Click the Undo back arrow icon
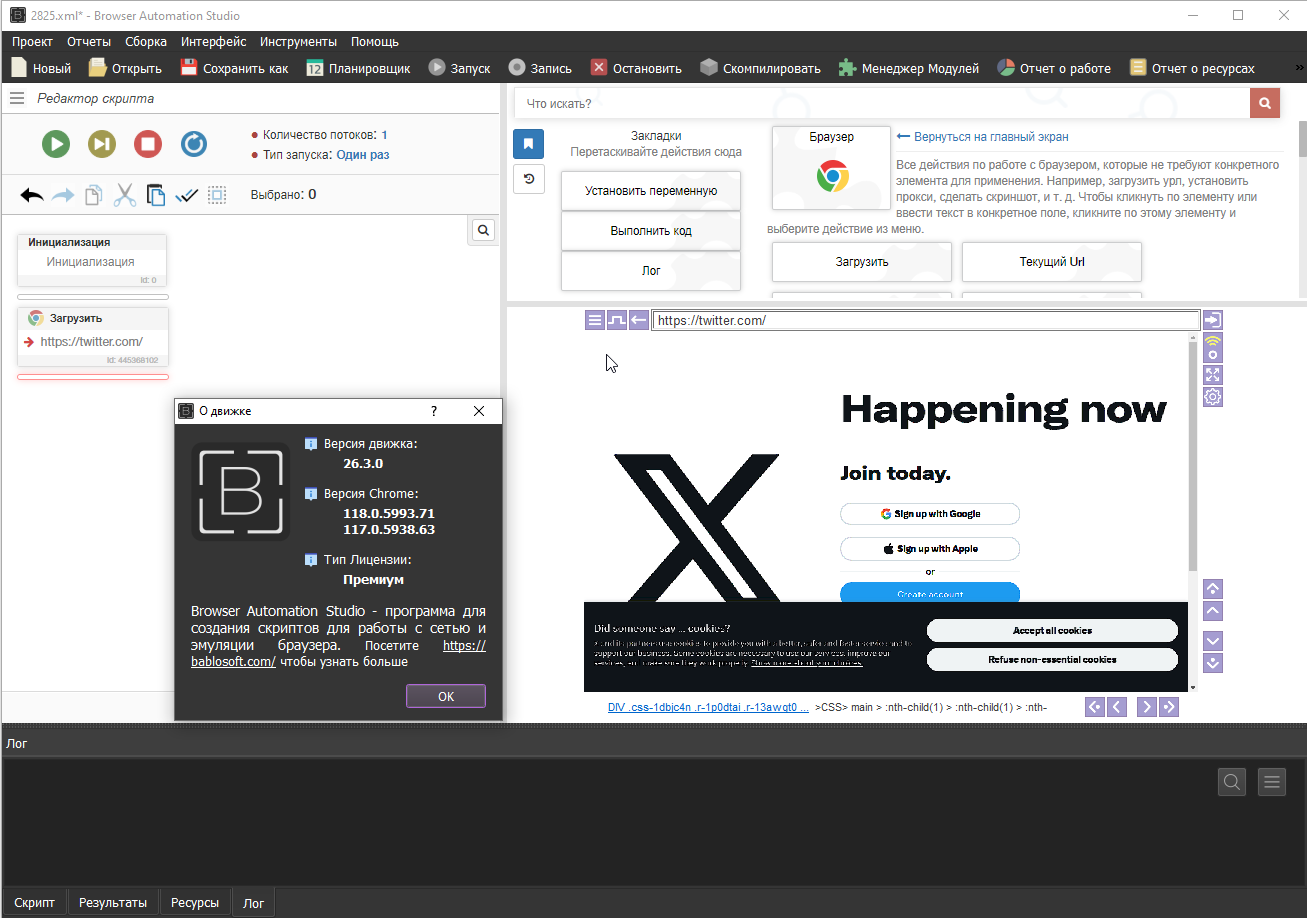 (32, 195)
